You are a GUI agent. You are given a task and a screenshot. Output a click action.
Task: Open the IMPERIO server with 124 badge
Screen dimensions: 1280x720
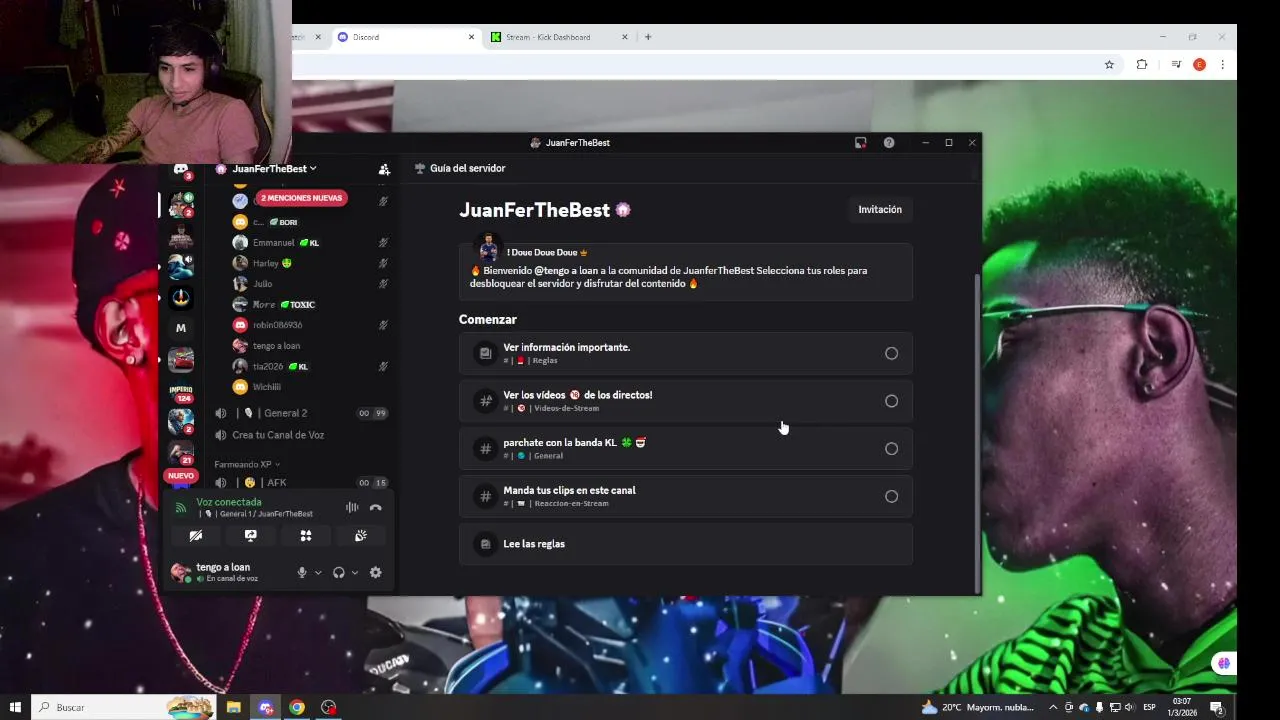tap(181, 393)
